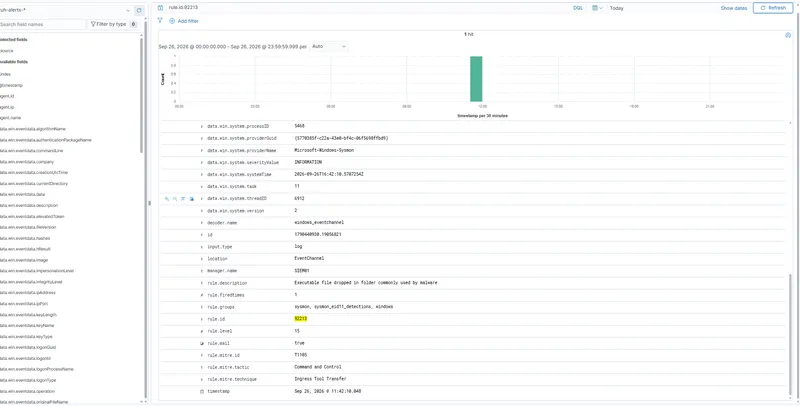
Task: Click the highlighted 92213 rule.id value
Action: tap(301, 319)
